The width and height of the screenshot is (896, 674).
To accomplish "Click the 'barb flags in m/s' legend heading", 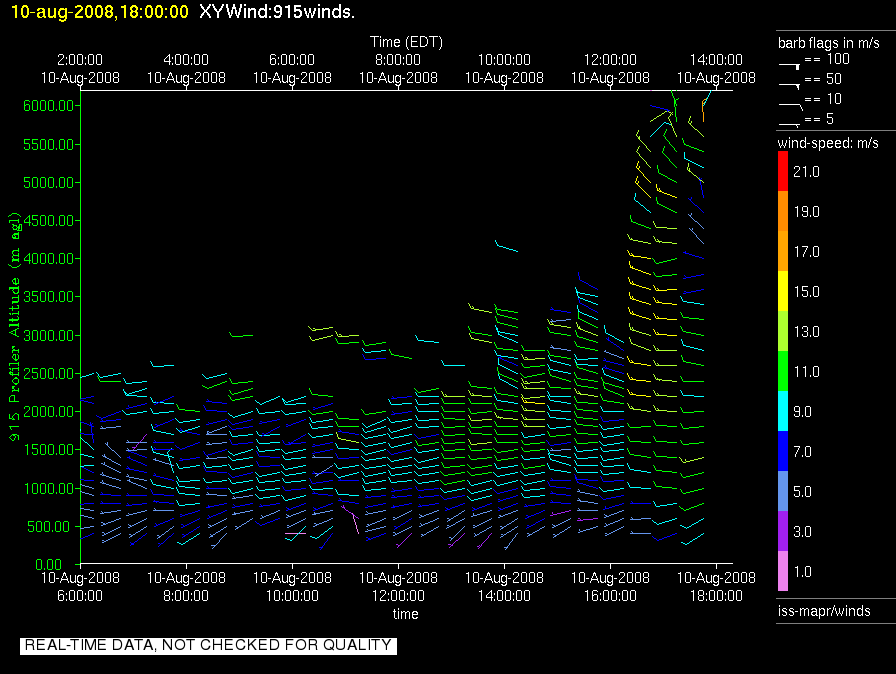I will 829,43.
